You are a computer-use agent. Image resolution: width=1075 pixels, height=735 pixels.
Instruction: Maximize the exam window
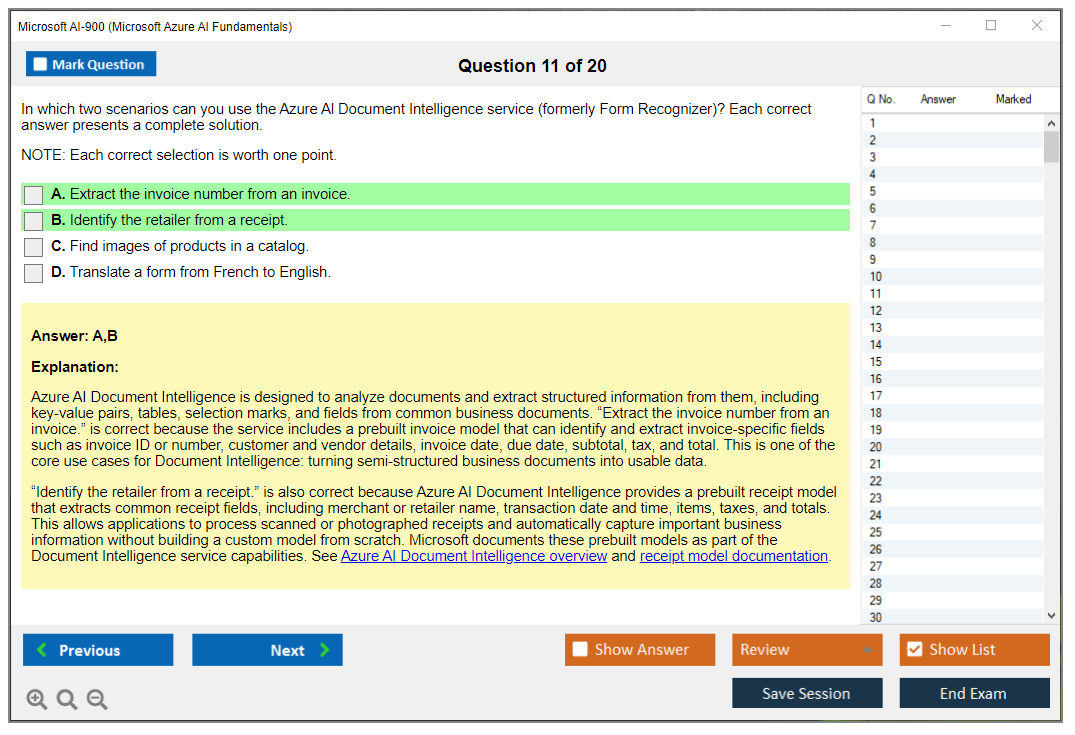[x=991, y=25]
